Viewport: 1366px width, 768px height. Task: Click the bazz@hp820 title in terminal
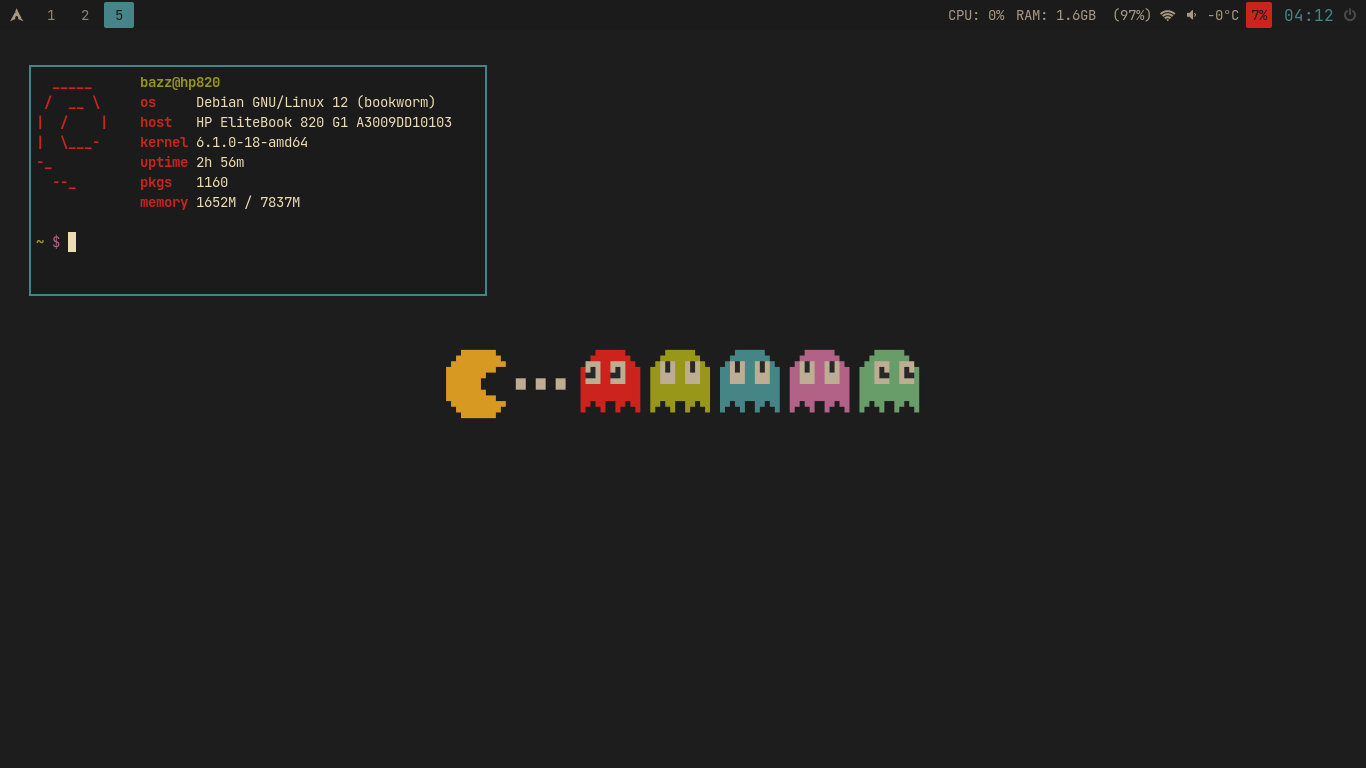pyautogui.click(x=180, y=83)
